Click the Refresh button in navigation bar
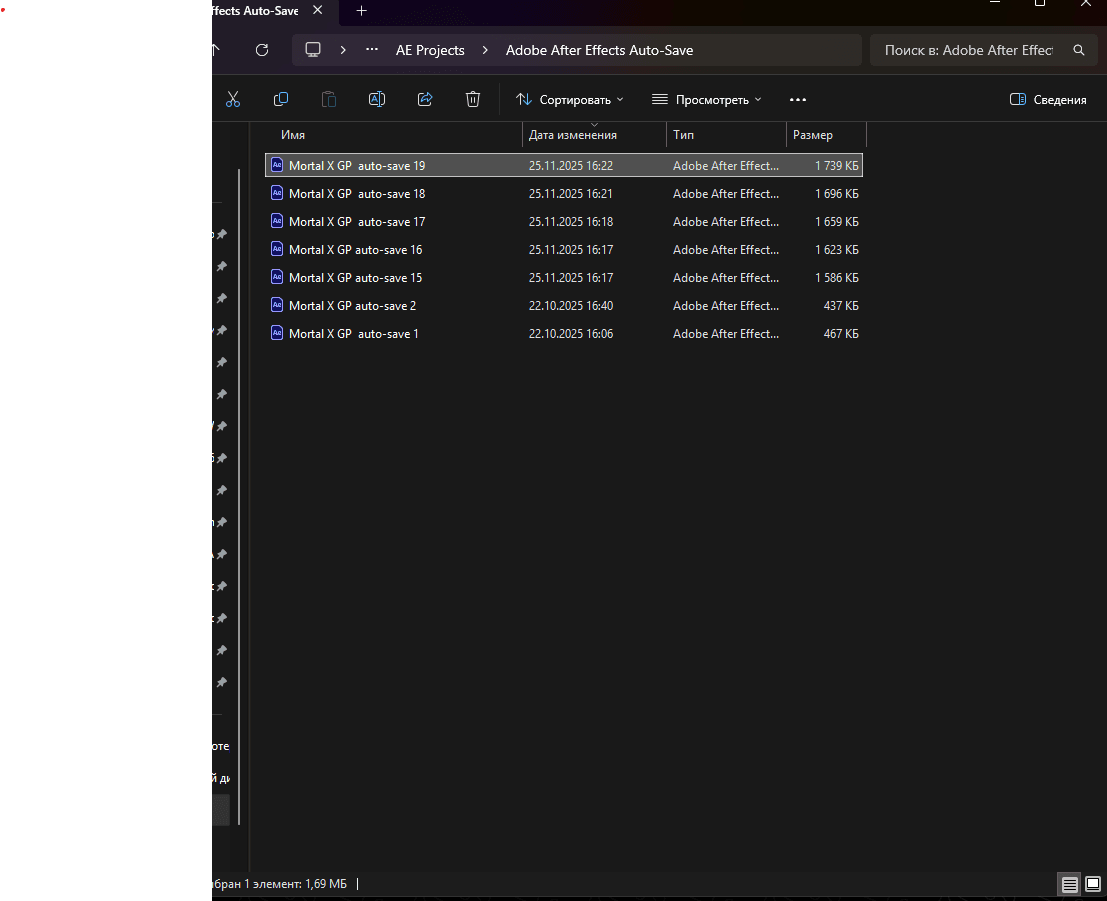Screen dimensions: 1107x901 (x=262, y=50)
